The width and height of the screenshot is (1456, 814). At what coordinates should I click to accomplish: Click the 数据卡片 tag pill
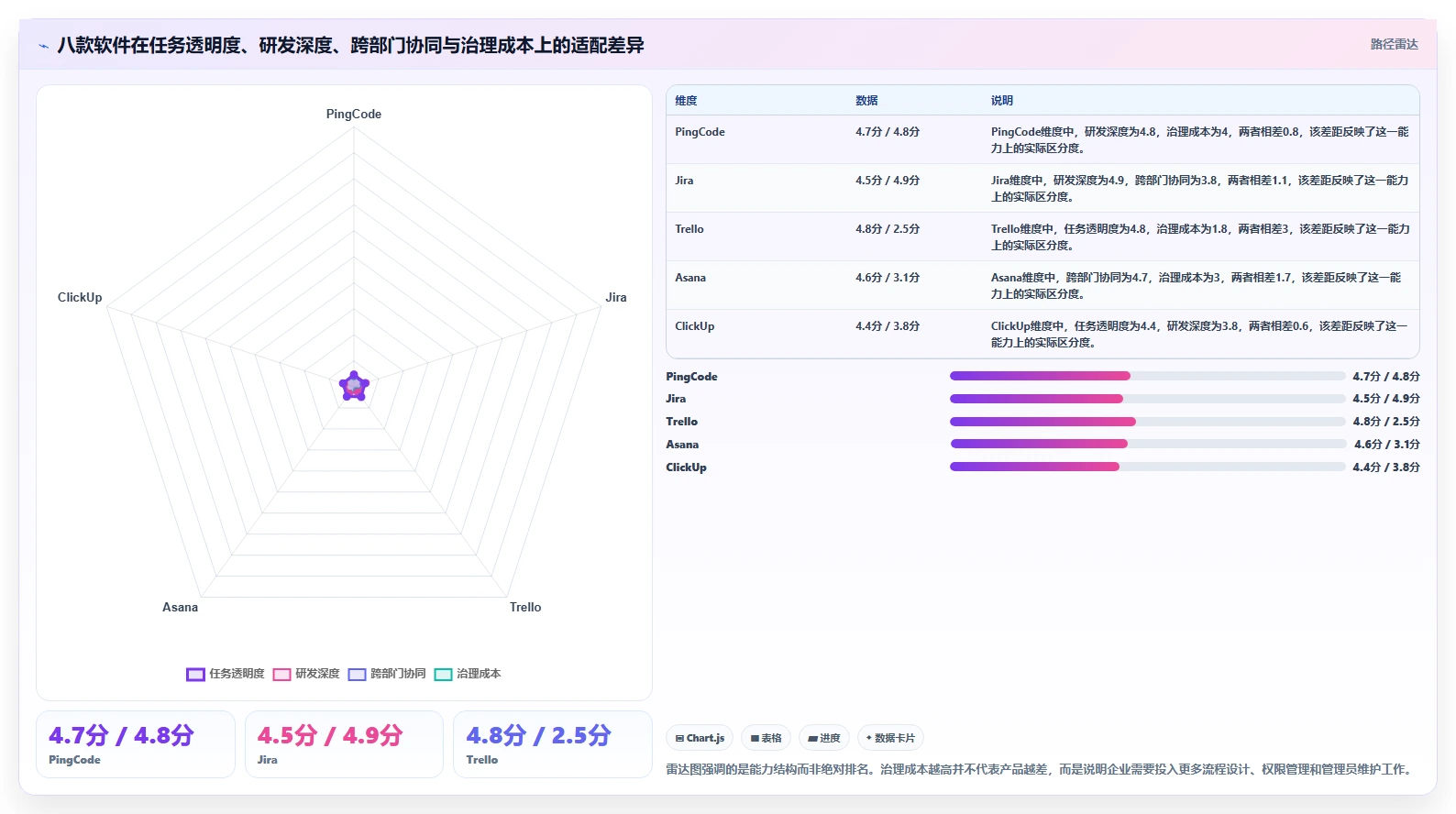pyautogui.click(x=890, y=738)
